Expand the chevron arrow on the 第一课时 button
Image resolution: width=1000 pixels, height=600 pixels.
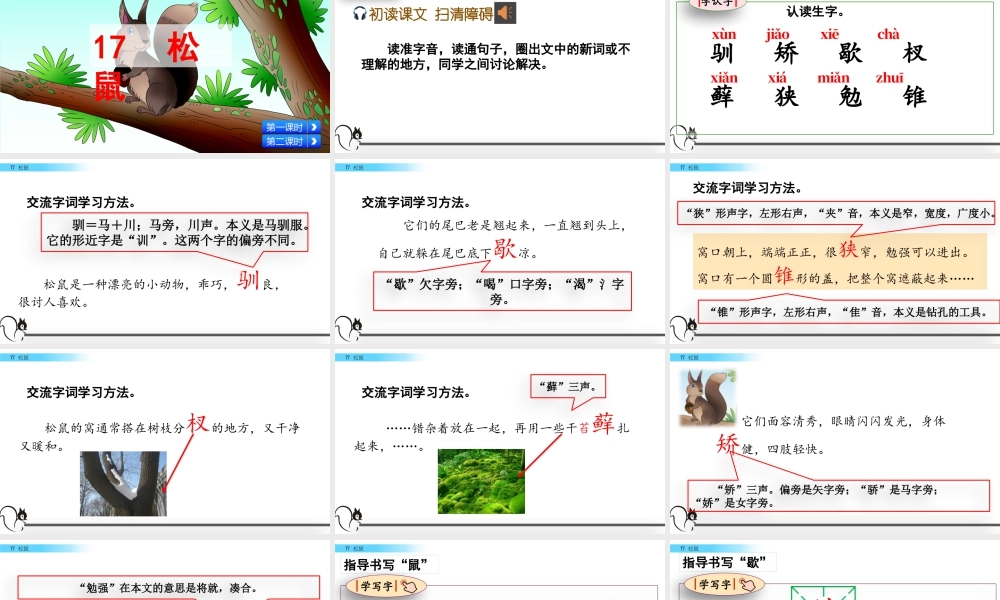pos(314,127)
